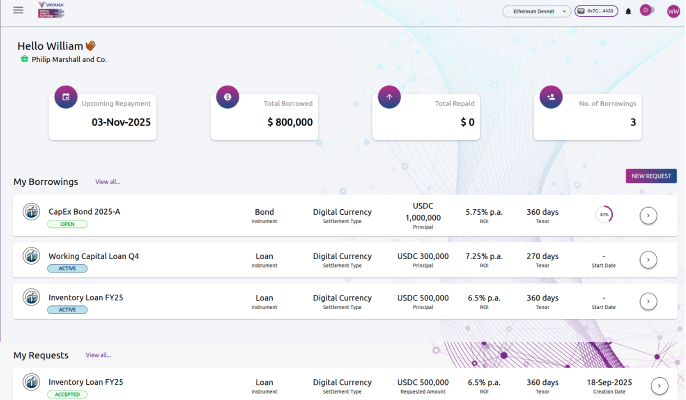Click the No. of Borrowings people icon
This screenshot has height=400, width=686.
[550, 97]
